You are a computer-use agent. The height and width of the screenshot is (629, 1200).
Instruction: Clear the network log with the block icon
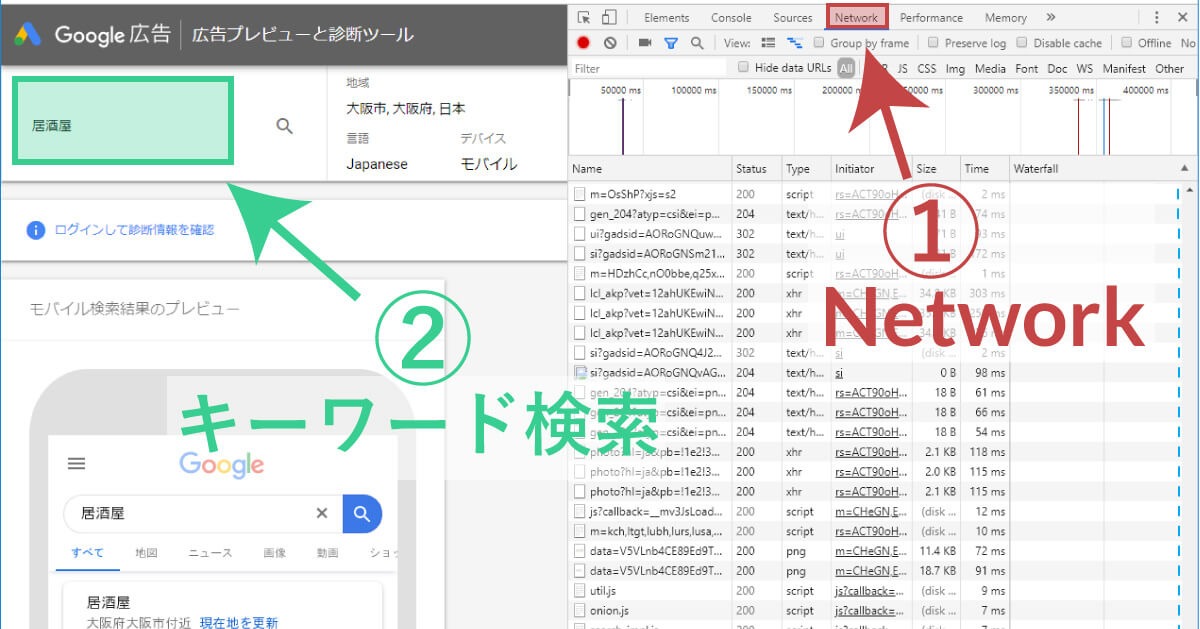[609, 43]
